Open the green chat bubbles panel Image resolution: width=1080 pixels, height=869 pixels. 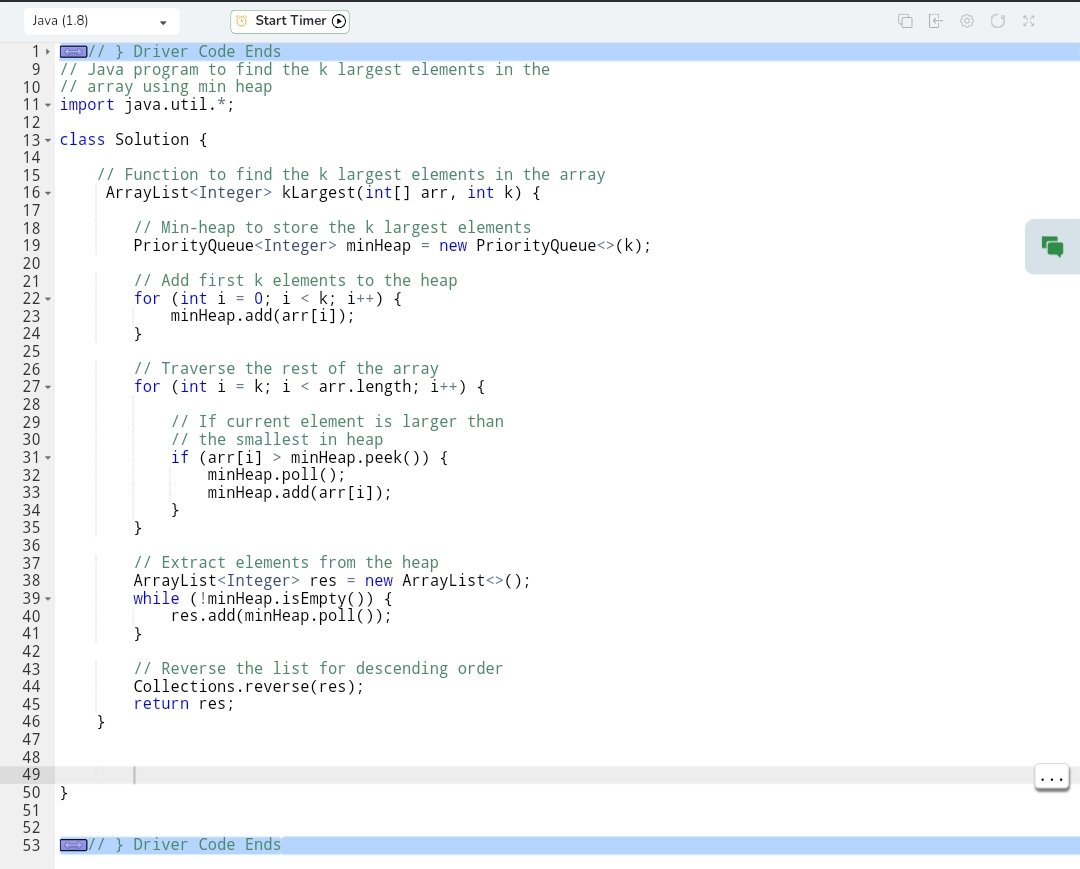click(x=1052, y=247)
